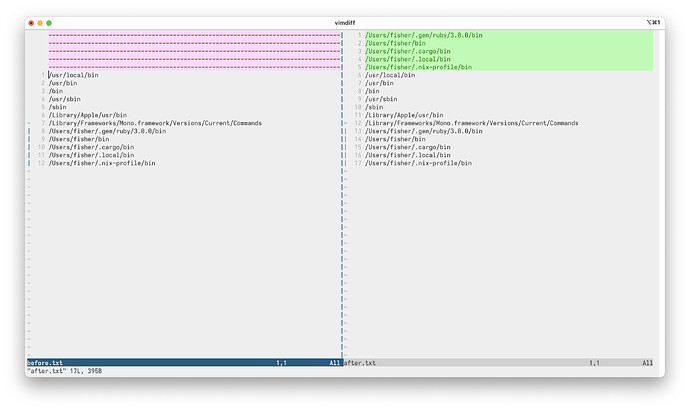Screen dimensions: 690x410
Task: Click line 11 /Library/Apple/usr/bin in after.txt pane
Action: tap(404, 115)
